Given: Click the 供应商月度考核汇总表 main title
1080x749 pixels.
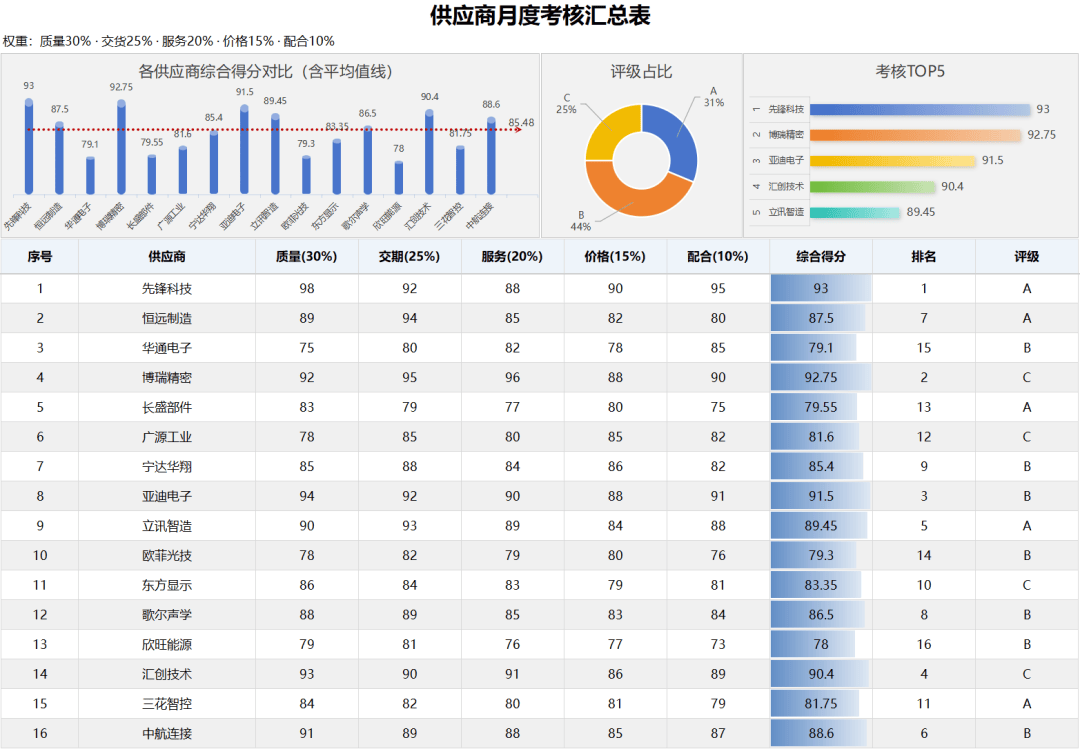Looking at the screenshot, I should click(540, 16).
